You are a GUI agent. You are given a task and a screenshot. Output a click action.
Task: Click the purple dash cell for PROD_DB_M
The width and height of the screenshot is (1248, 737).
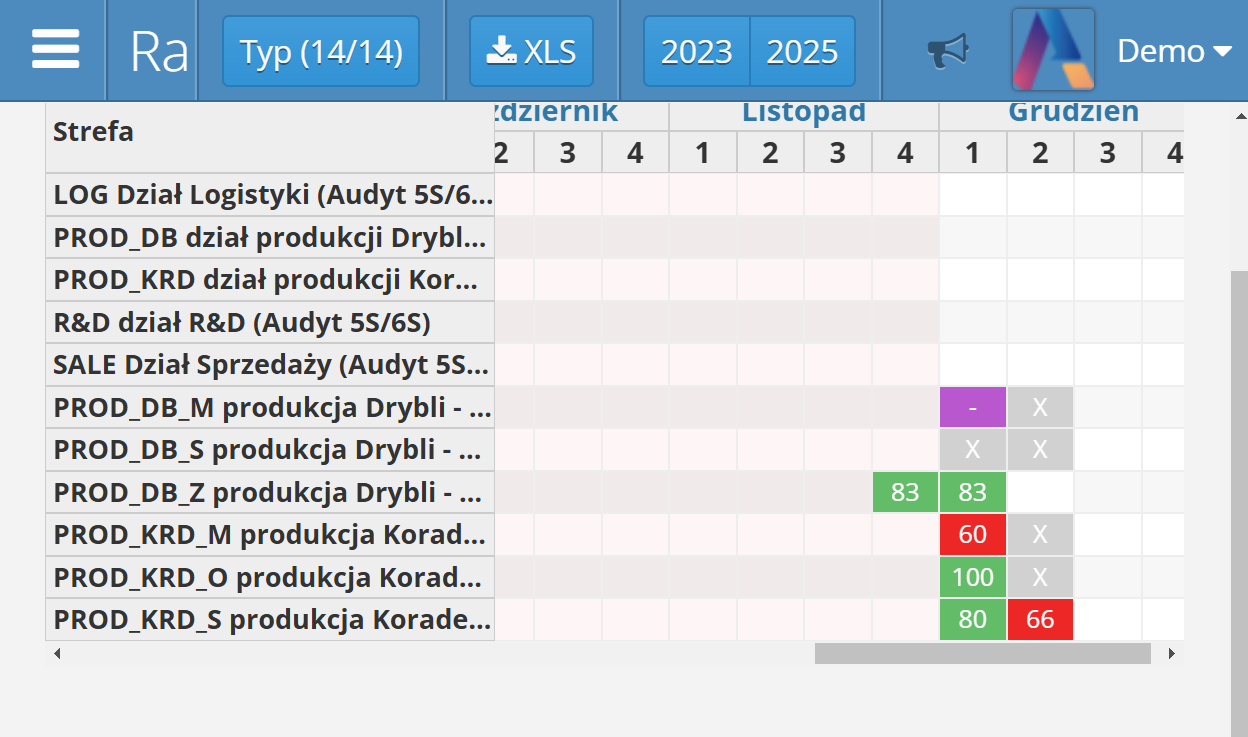click(972, 408)
